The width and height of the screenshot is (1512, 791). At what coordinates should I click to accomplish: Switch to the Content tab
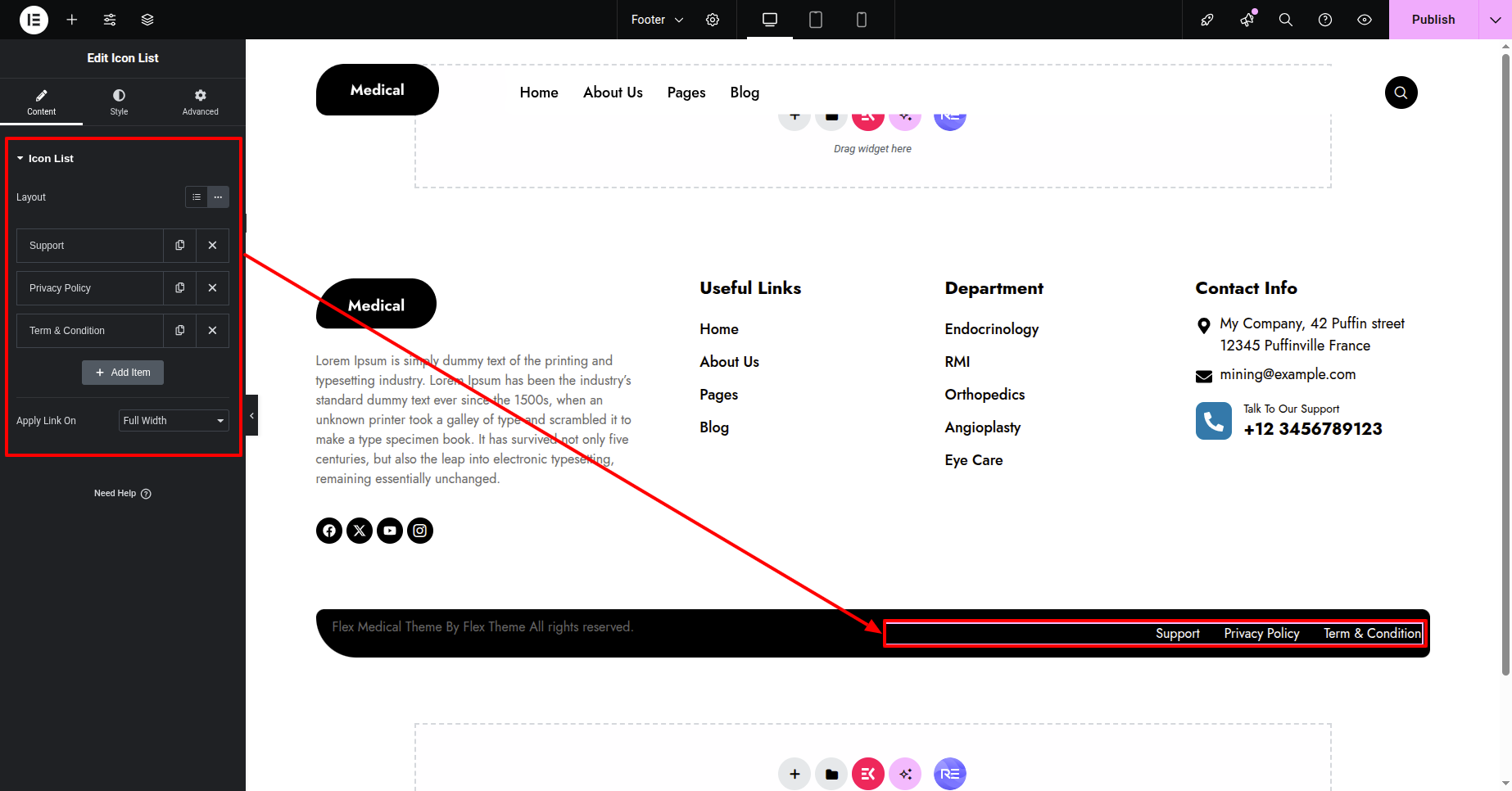point(41,102)
